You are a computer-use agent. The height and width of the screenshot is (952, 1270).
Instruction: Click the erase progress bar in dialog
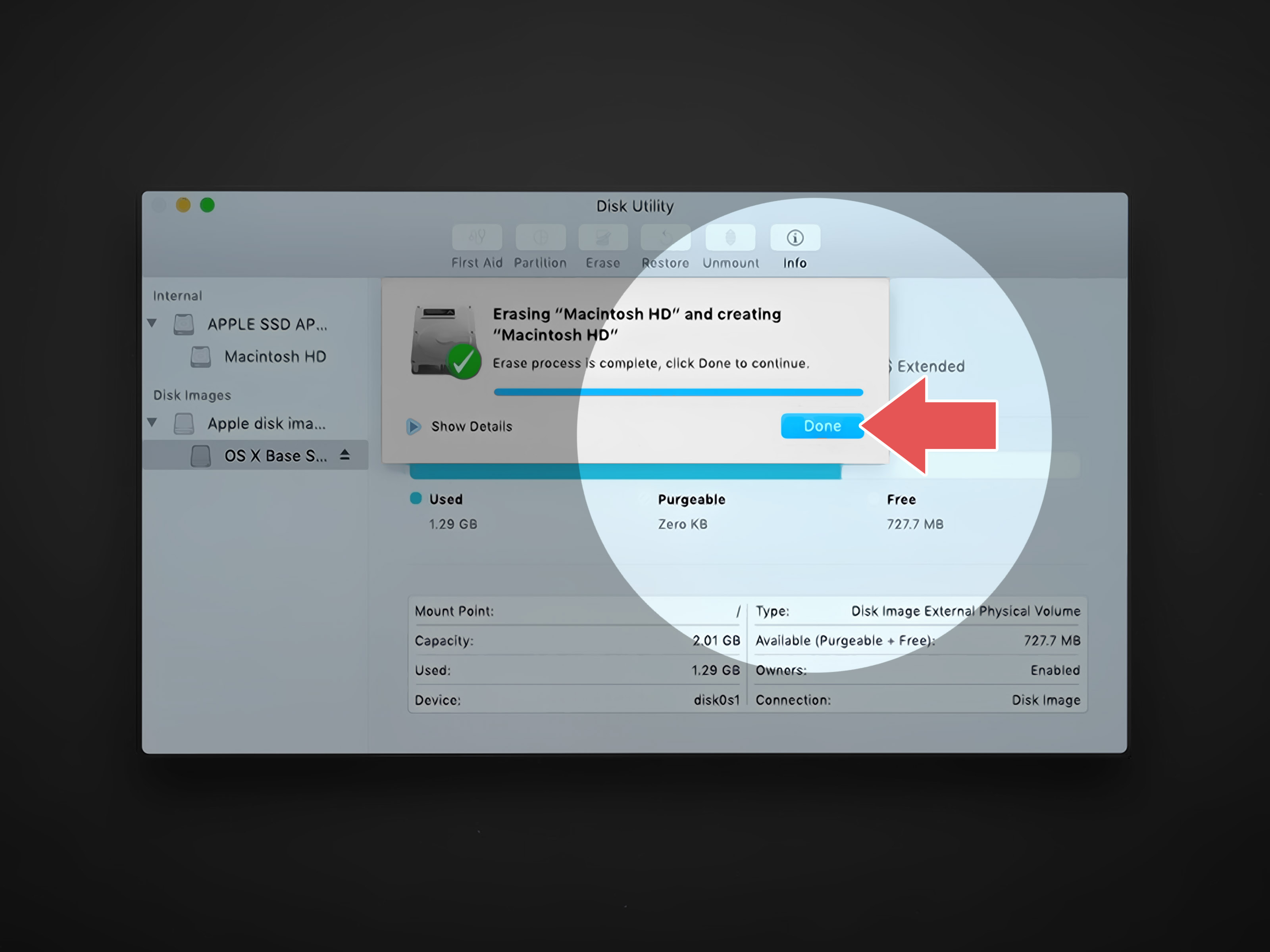pos(678,393)
